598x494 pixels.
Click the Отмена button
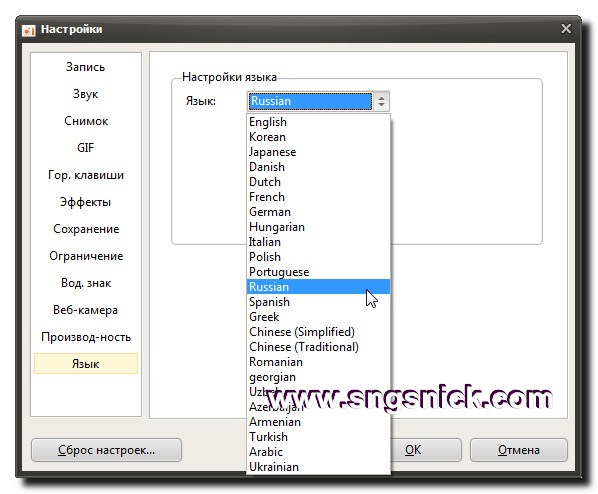click(x=519, y=450)
